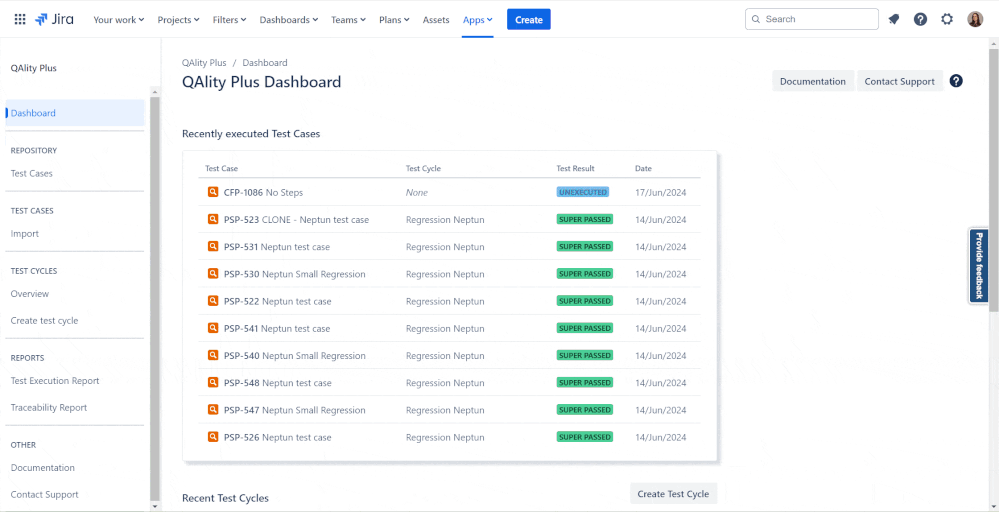Click the Documentation button in the header
This screenshot has height=512, width=999.
coord(813,81)
